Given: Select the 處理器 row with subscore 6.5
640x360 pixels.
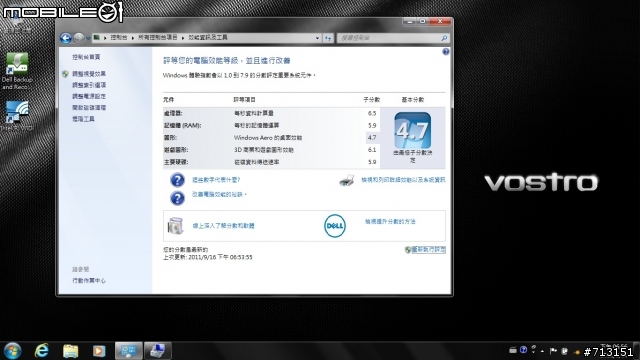Looking at the screenshot, I should pos(271,113).
